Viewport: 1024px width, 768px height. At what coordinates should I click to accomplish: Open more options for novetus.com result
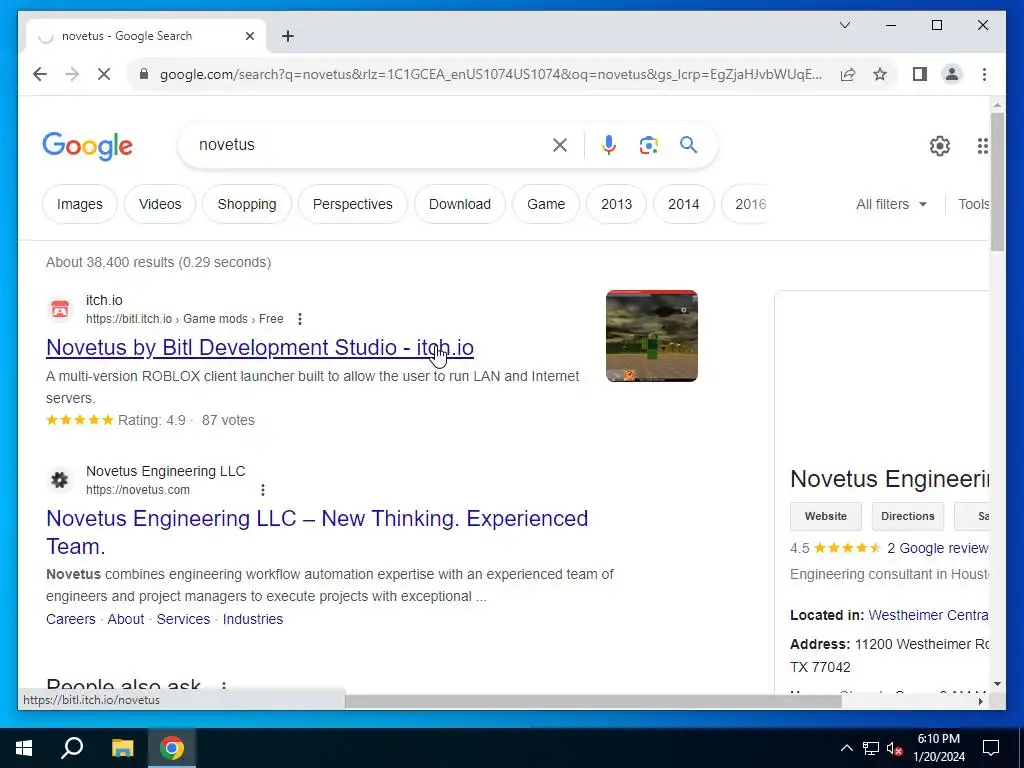[263, 490]
